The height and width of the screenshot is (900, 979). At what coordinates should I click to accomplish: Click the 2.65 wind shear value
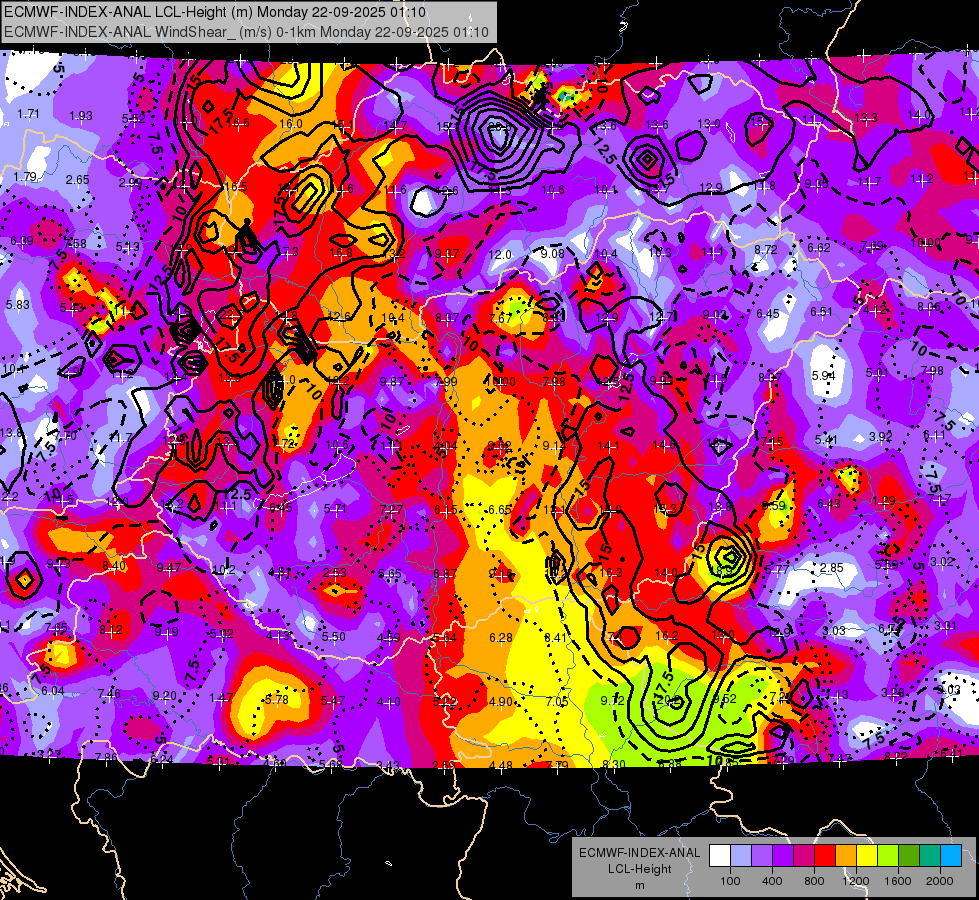(x=77, y=179)
